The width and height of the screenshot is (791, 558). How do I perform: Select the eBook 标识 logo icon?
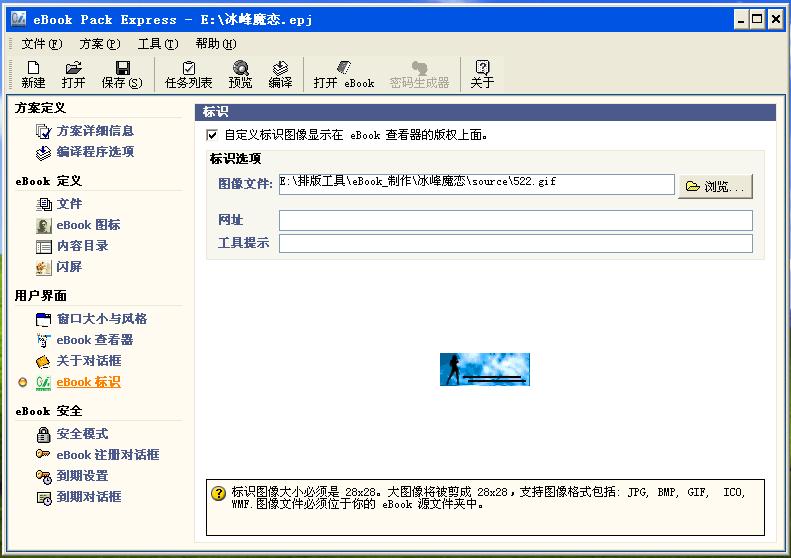pyautogui.click(x=44, y=383)
